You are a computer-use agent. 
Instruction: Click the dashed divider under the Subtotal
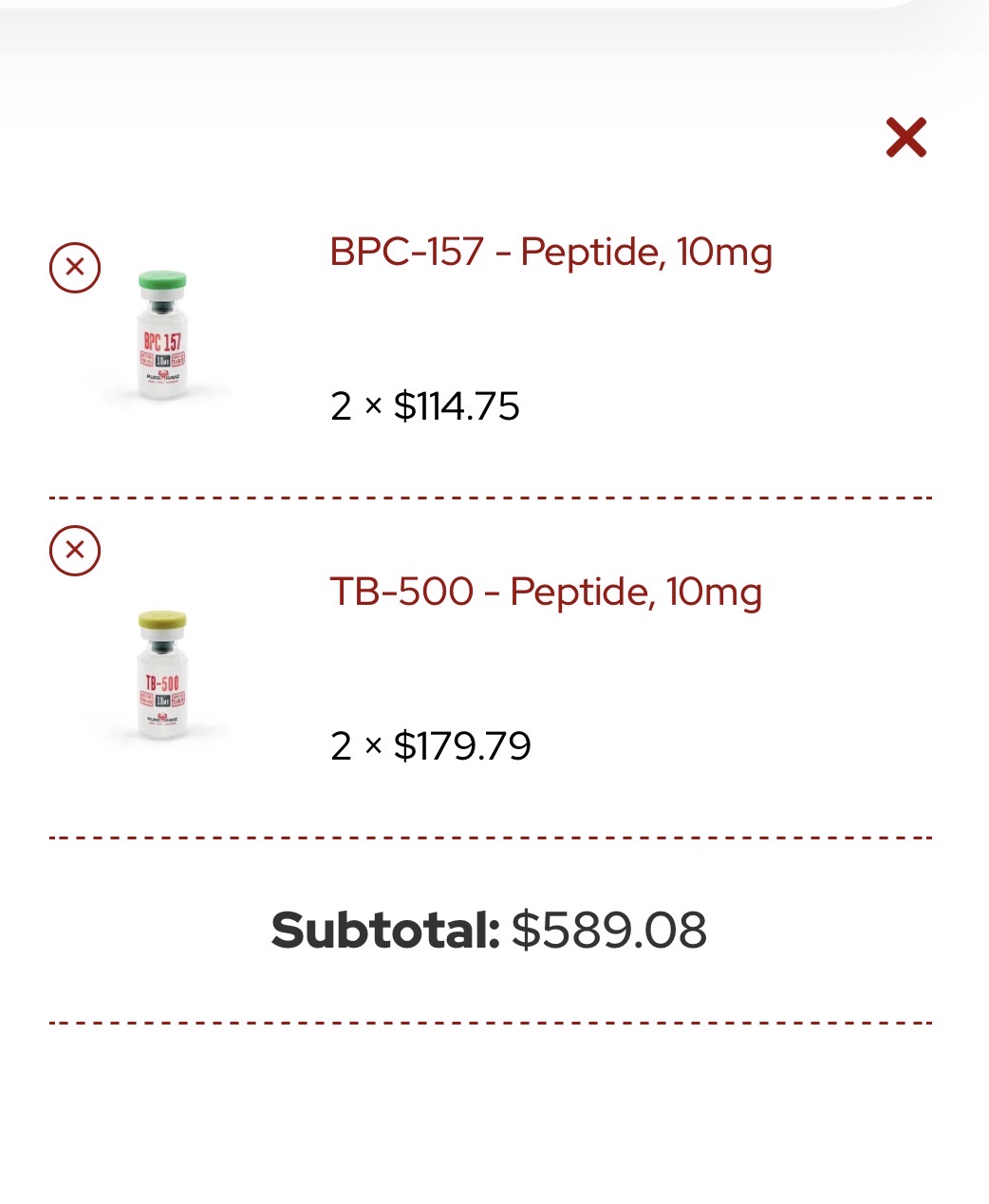[x=491, y=1024]
